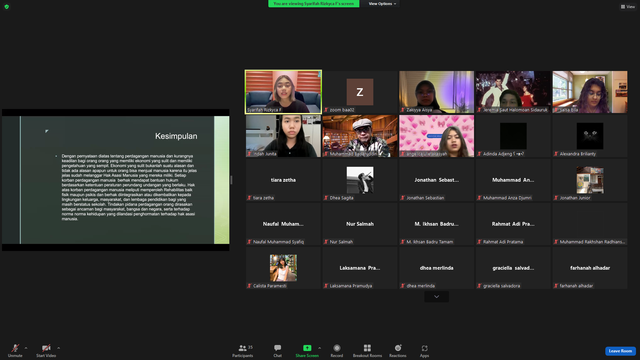Viewport: 640px width, 360px height.
Task: Click muted mic icon beside dhea merlinda label
Action: point(403,286)
